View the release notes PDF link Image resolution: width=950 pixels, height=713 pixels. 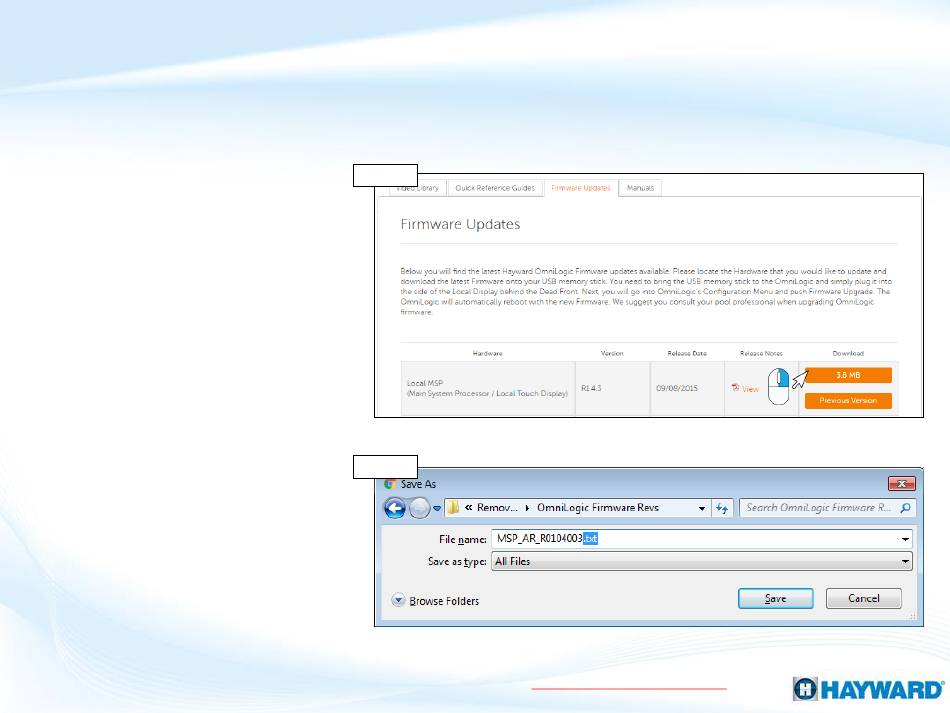[750, 389]
